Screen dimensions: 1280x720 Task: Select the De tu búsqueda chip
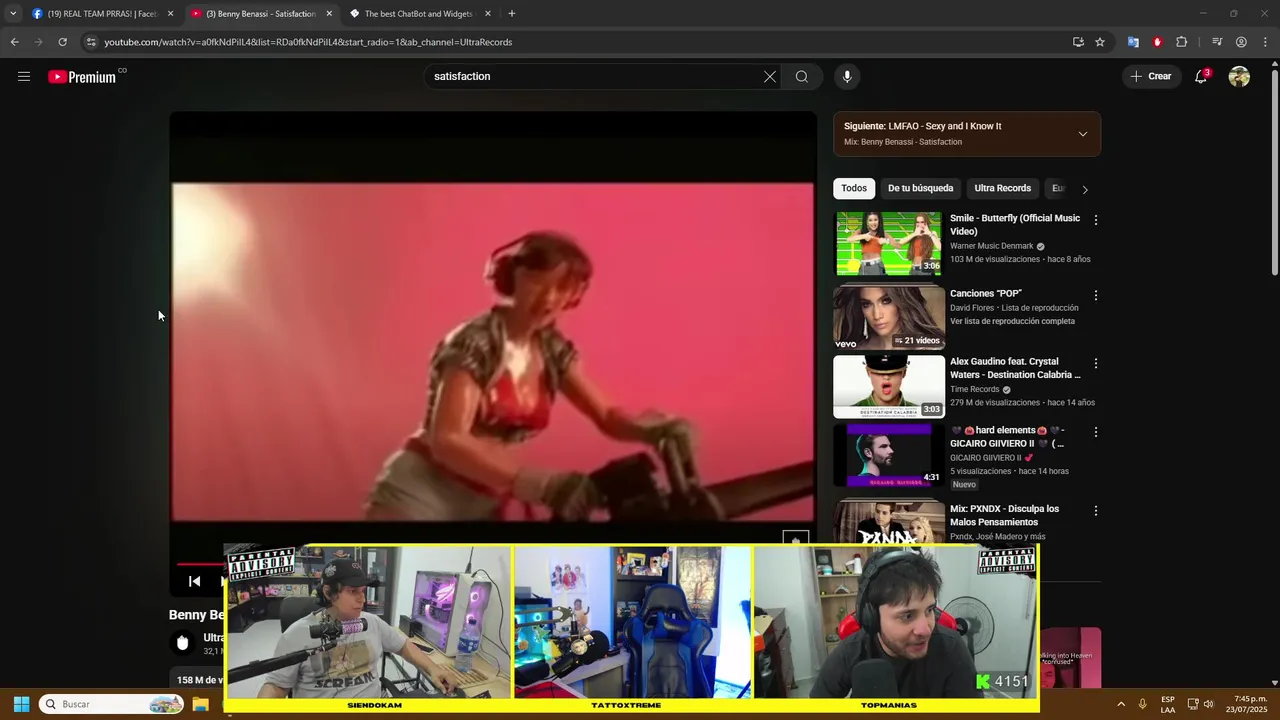point(920,188)
